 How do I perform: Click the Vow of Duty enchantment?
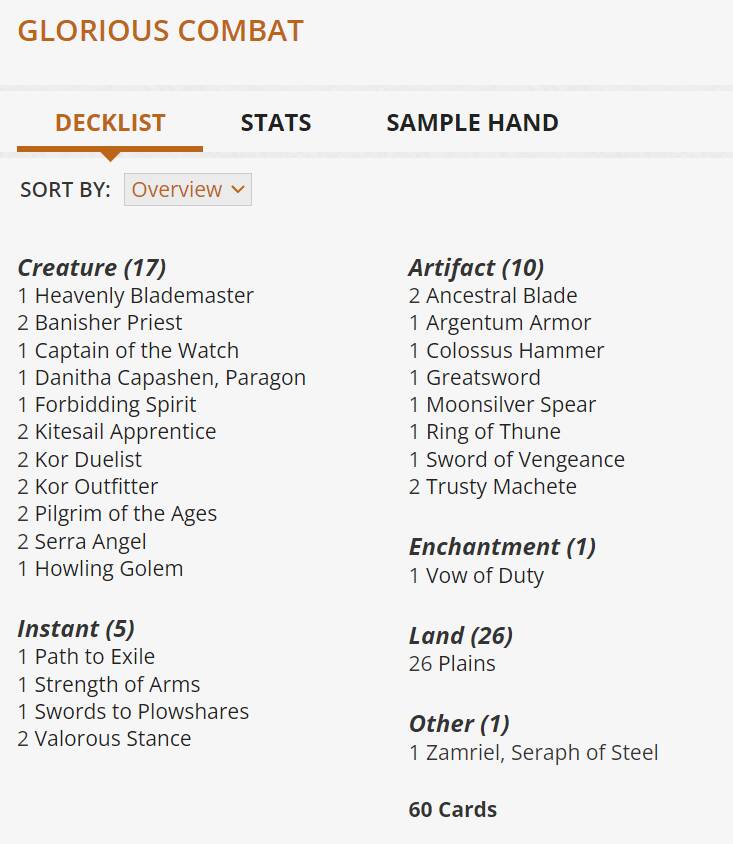click(485, 576)
